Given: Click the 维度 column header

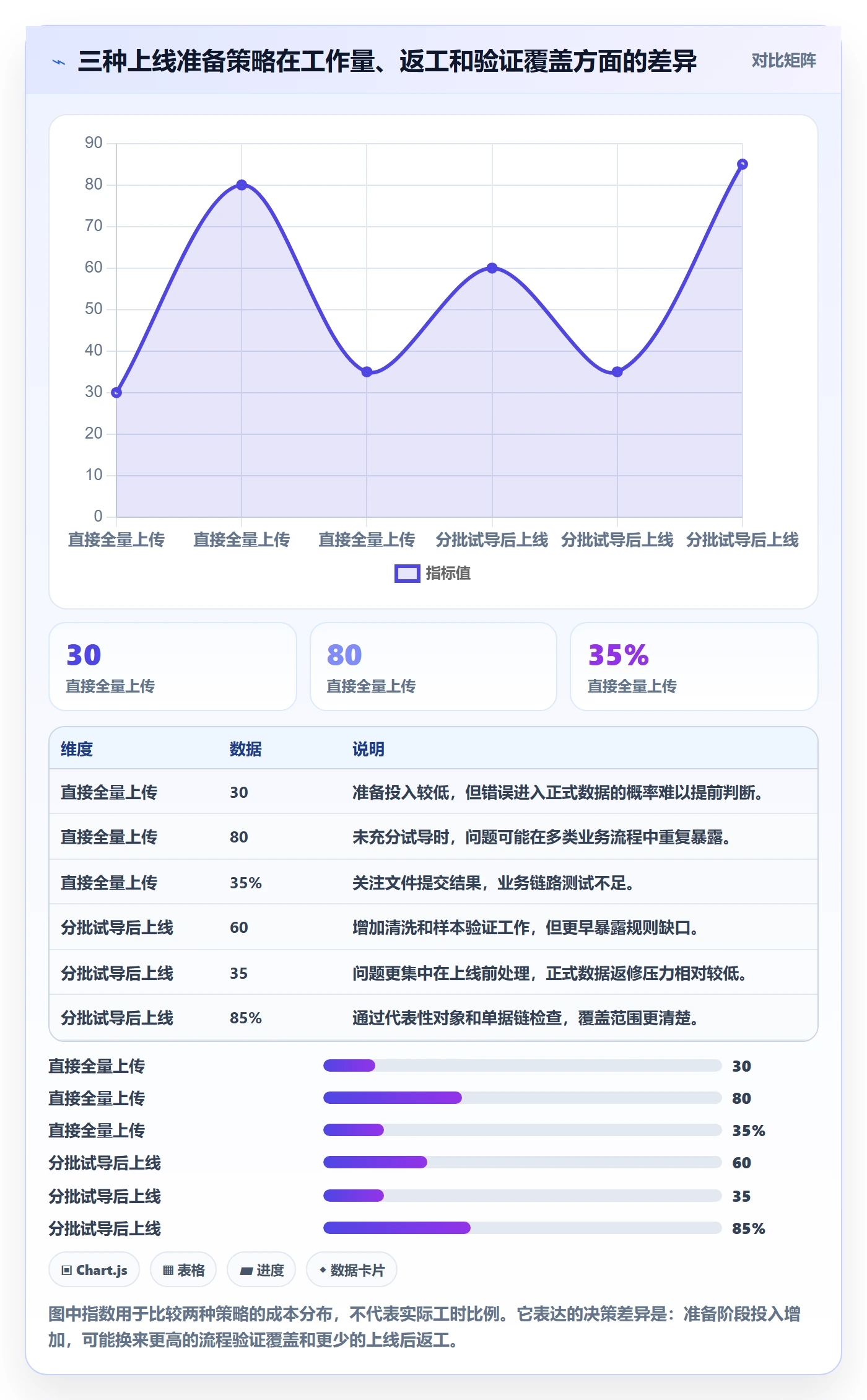Looking at the screenshot, I should [x=77, y=750].
